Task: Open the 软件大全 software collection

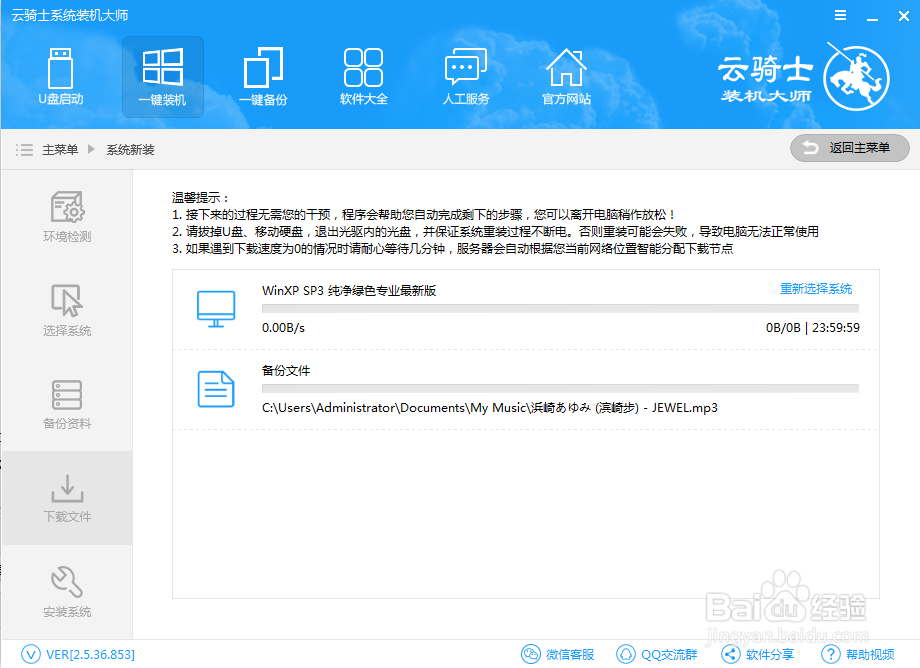Action: (x=362, y=77)
